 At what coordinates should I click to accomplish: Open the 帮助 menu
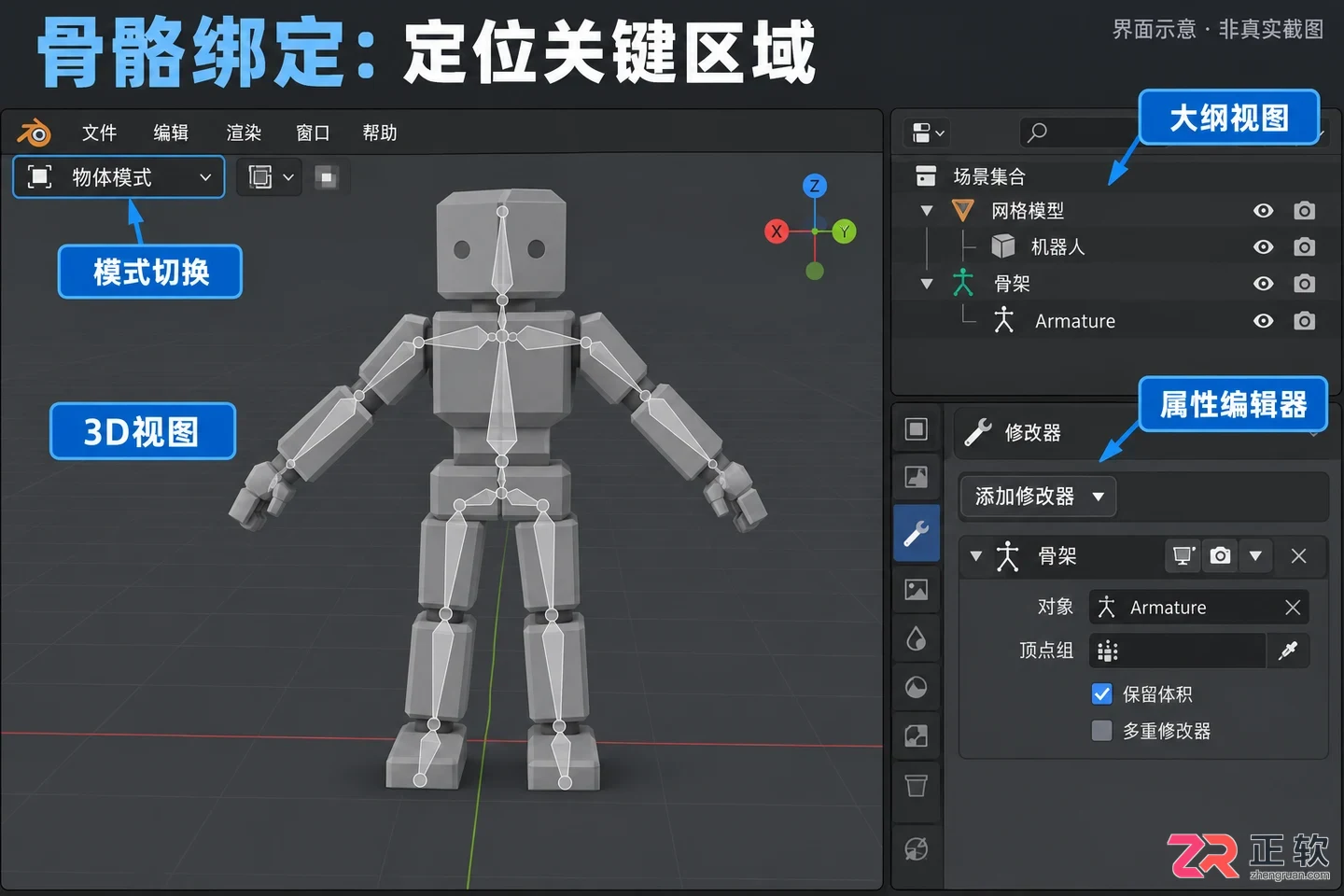[380, 133]
